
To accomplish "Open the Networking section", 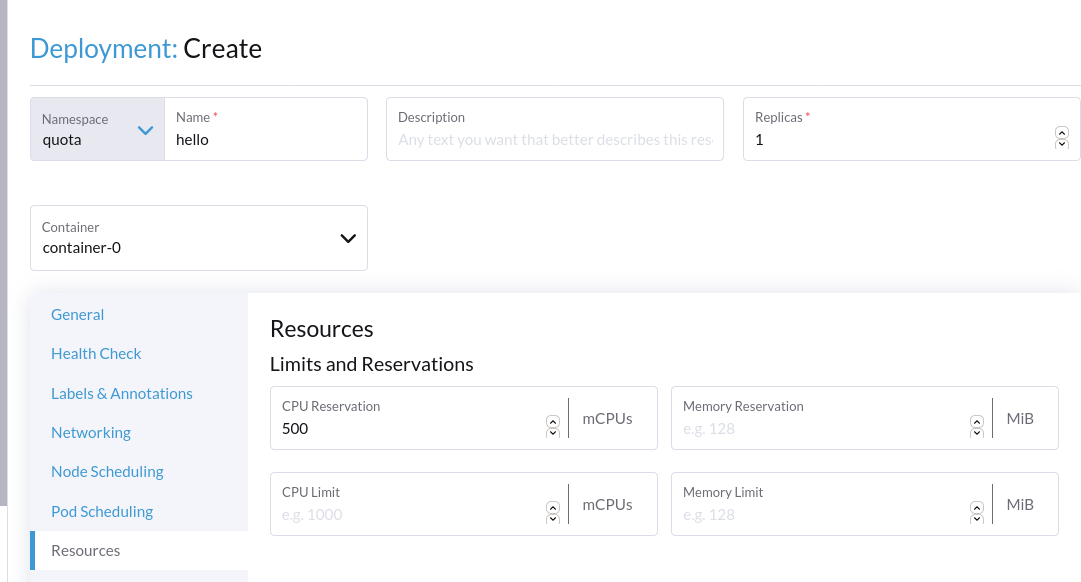I will pos(91,432).
